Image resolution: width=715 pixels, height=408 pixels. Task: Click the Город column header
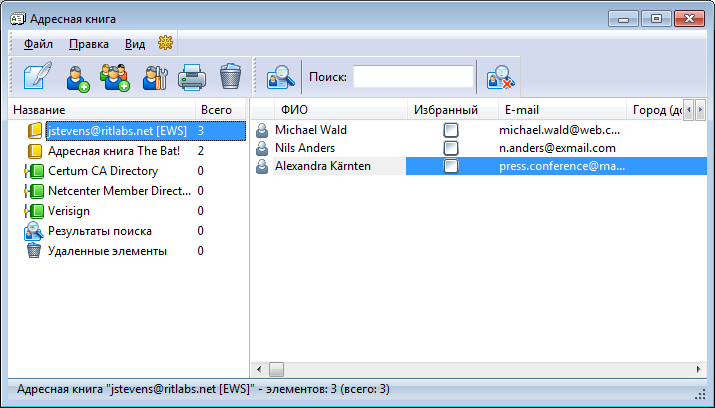(x=654, y=110)
